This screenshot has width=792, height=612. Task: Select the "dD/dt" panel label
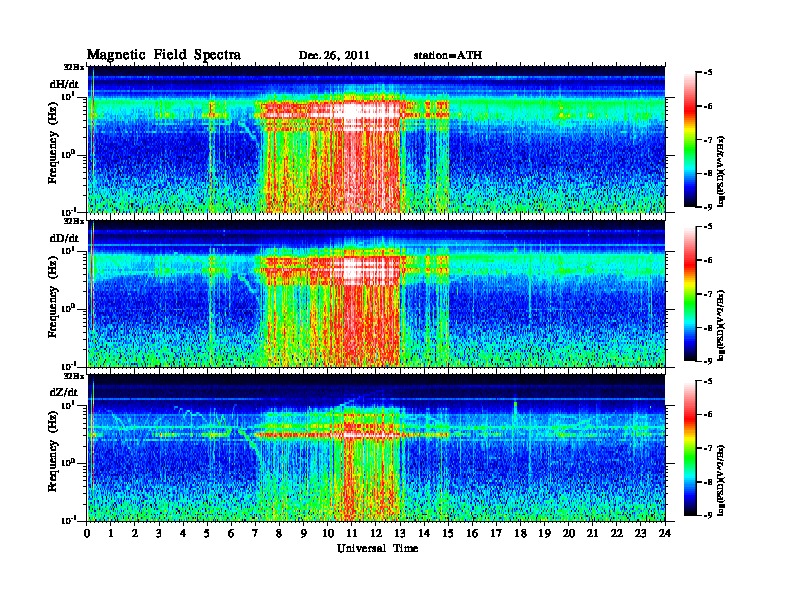64,238
